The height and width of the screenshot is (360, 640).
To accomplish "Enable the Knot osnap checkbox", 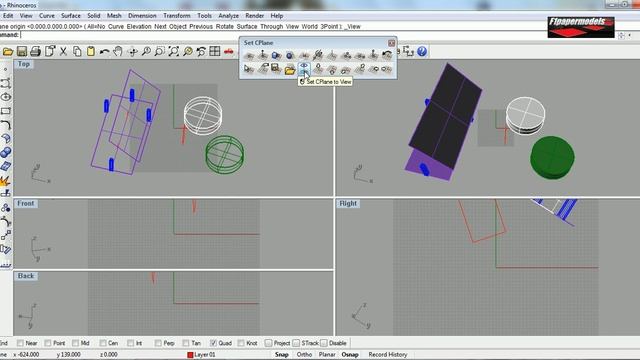I will pyautogui.click(x=241, y=343).
